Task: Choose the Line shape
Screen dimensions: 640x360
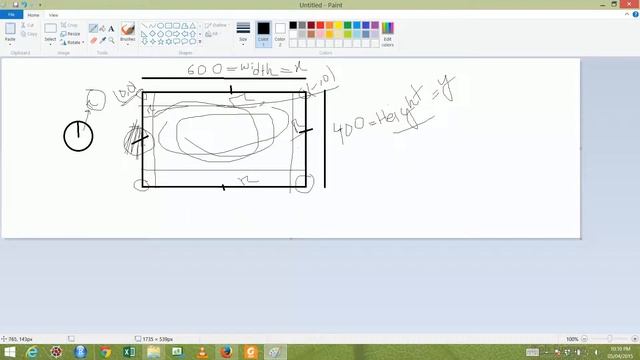Action: [144, 26]
